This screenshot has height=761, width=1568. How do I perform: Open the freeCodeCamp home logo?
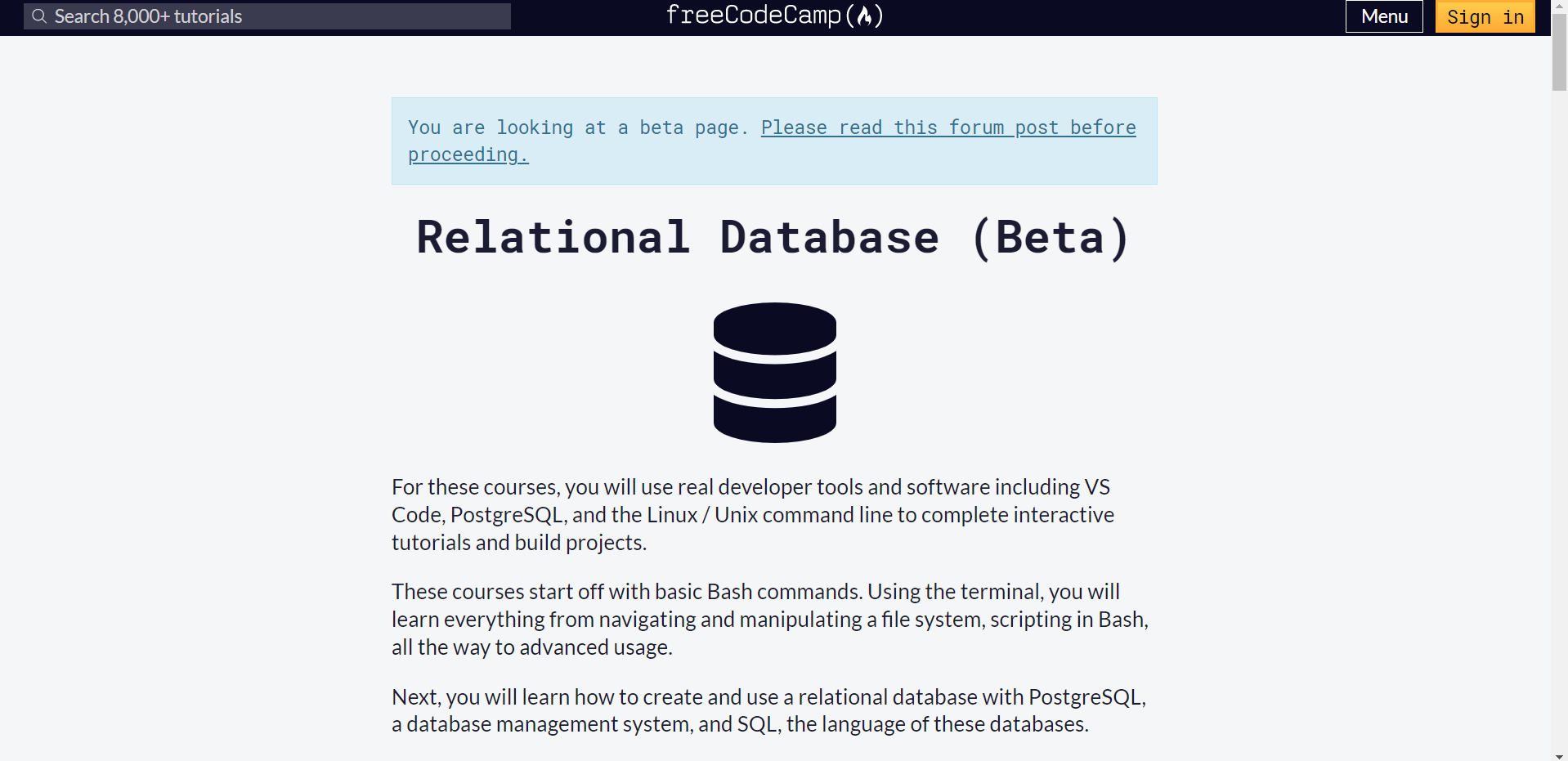(774, 16)
